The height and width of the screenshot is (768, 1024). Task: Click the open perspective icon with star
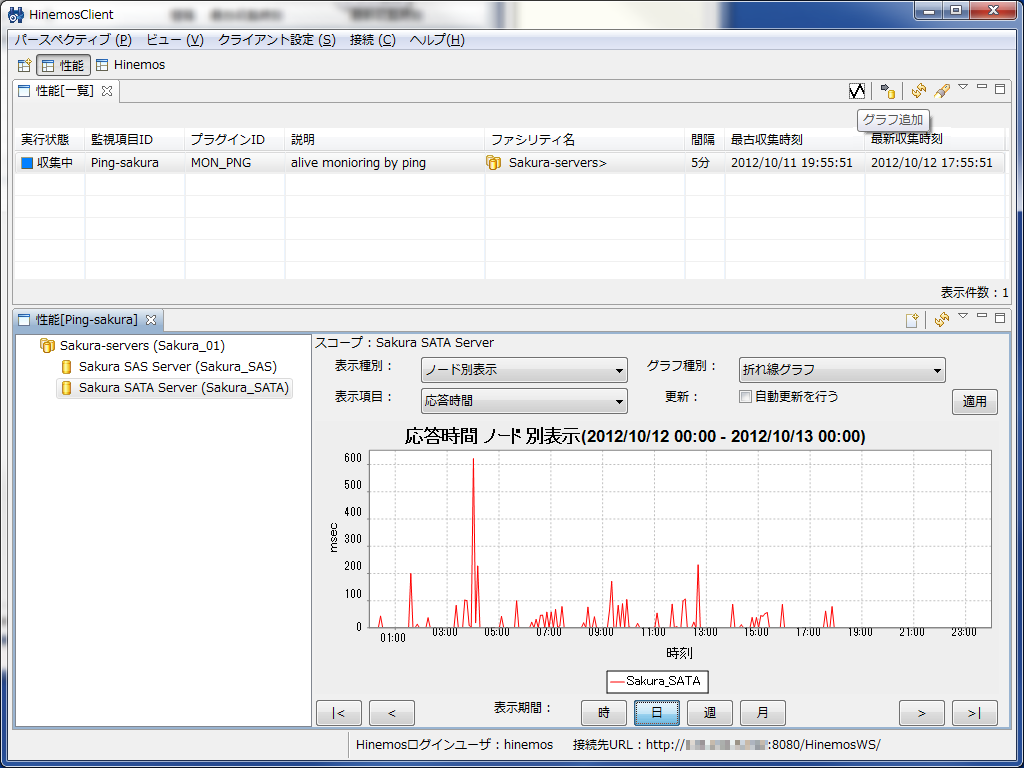24,65
